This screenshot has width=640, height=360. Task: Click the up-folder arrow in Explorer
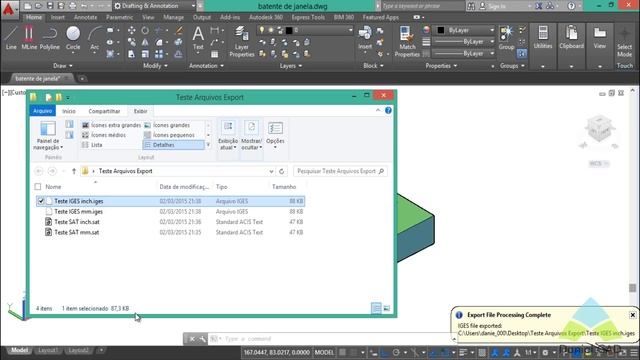pyautogui.click(x=74, y=171)
